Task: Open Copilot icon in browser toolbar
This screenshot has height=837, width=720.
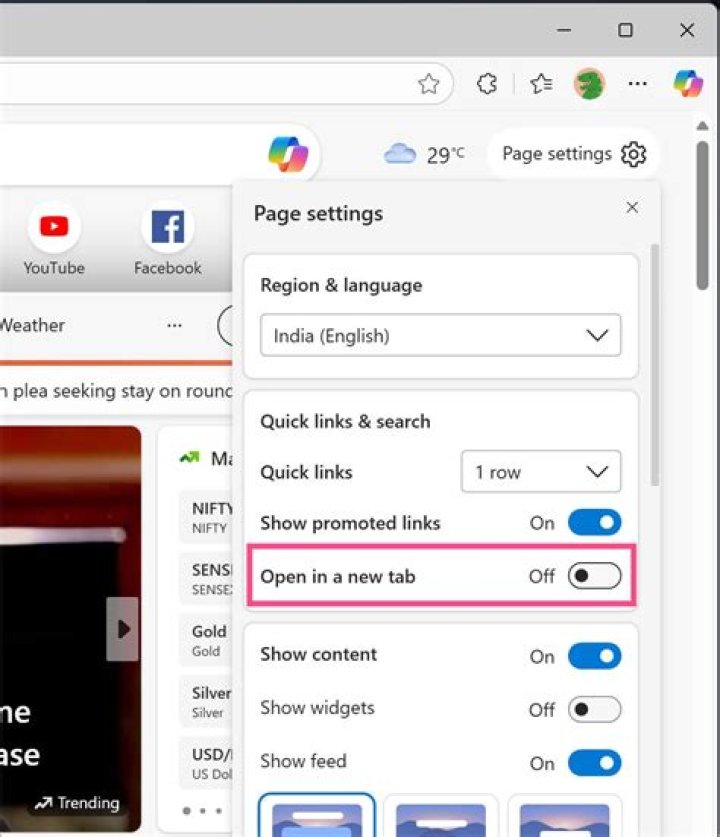Action: [x=688, y=84]
